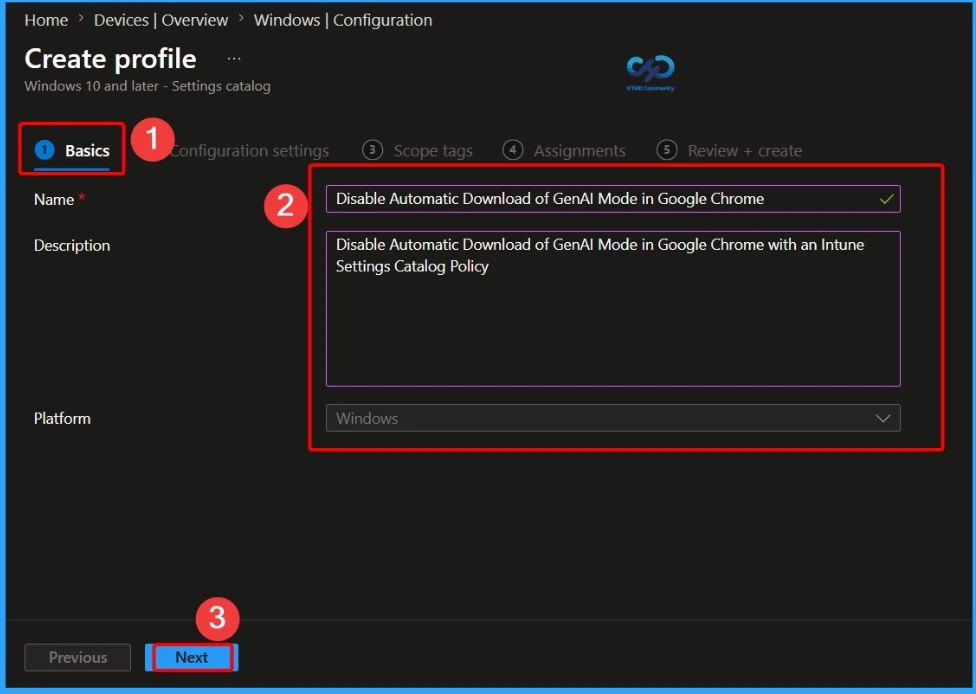Viewport: 976px width, 694px height.
Task: Click the Name label
Action: pos(54,200)
